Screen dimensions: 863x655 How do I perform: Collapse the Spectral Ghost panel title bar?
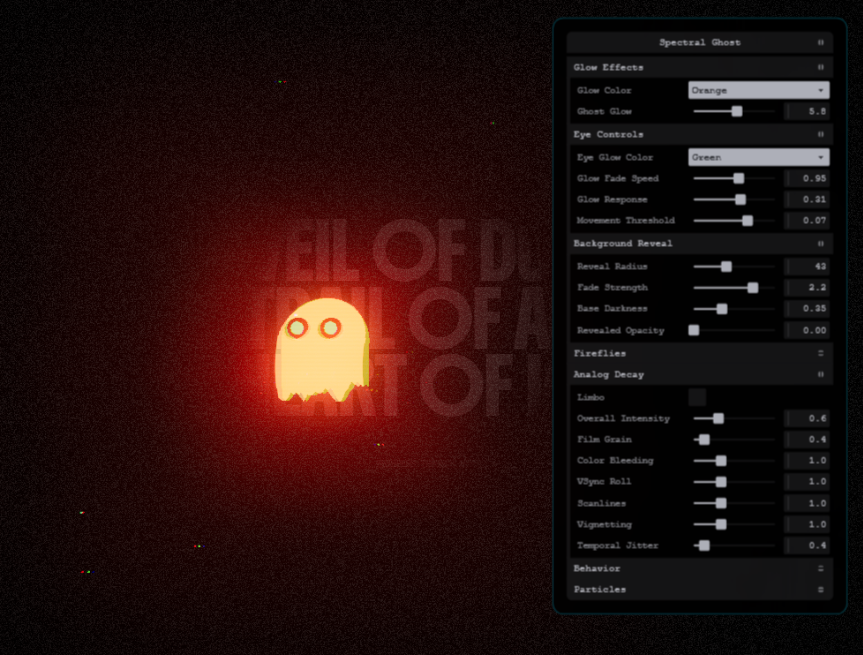pyautogui.click(x=699, y=43)
